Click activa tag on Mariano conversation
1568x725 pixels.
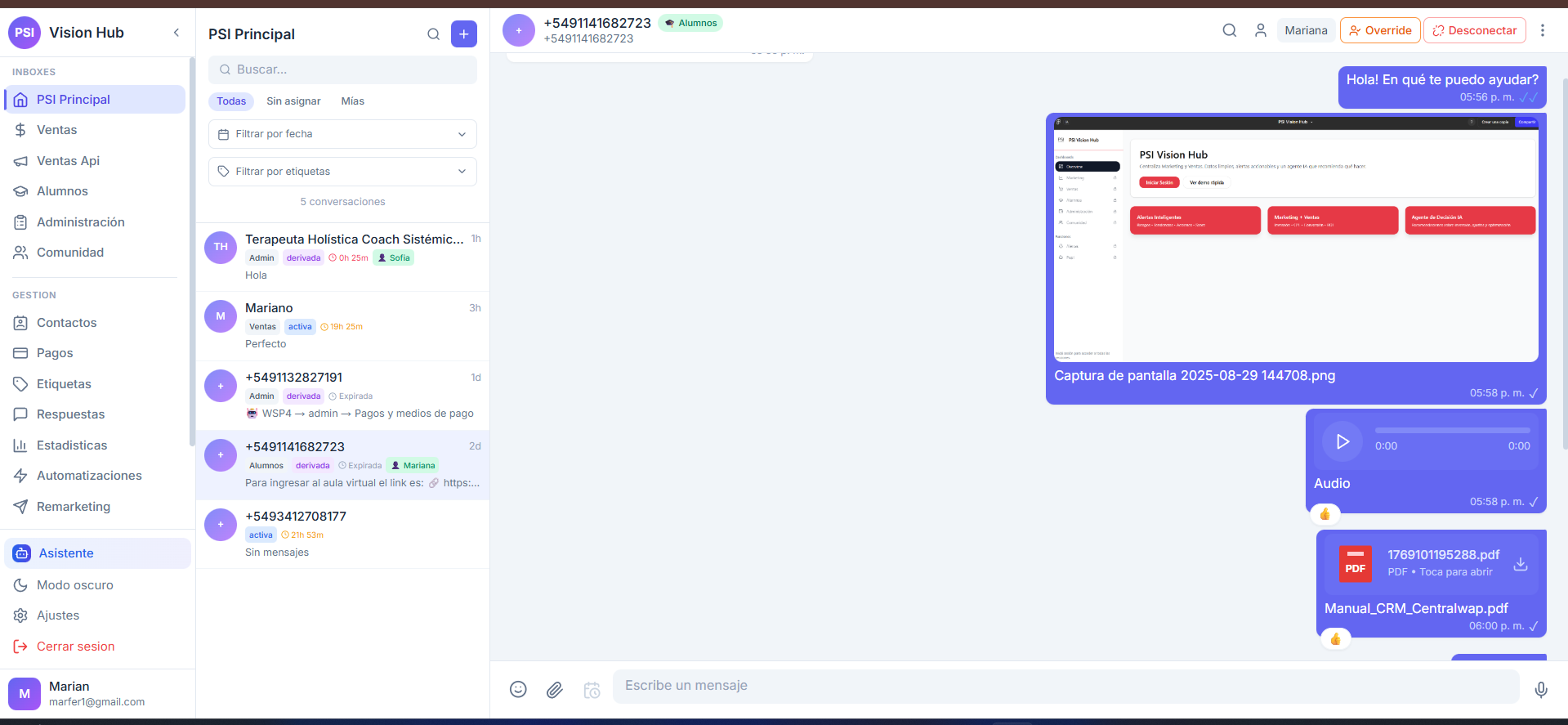click(x=300, y=327)
